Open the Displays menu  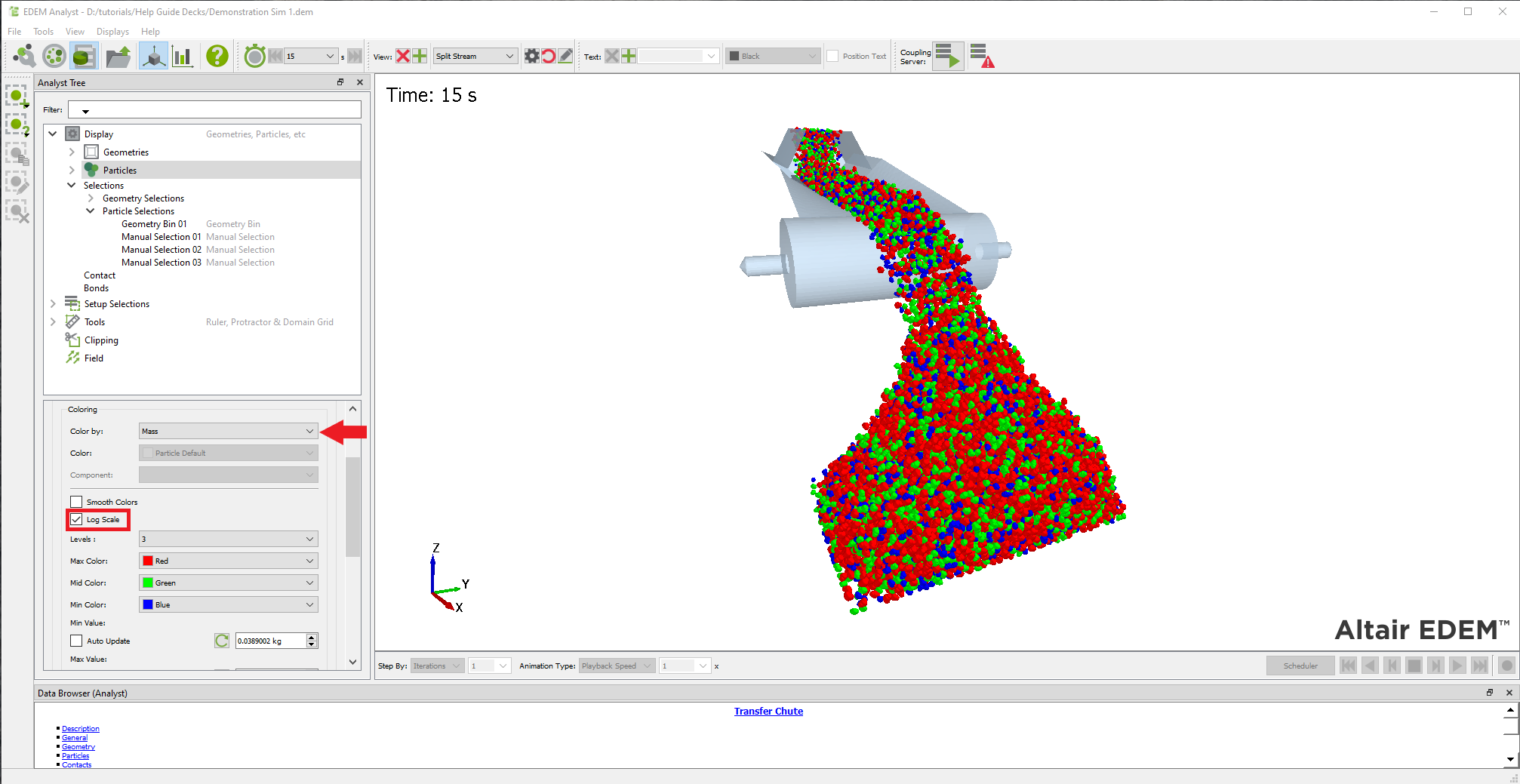[112, 32]
